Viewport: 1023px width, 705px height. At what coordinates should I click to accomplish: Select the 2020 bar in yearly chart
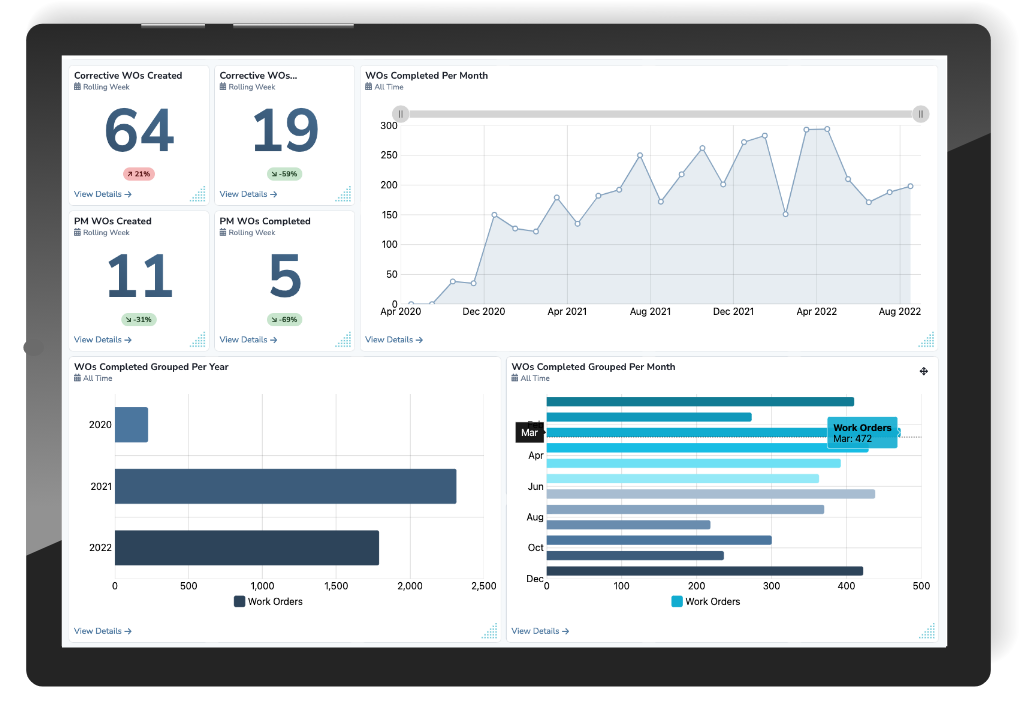coord(131,425)
